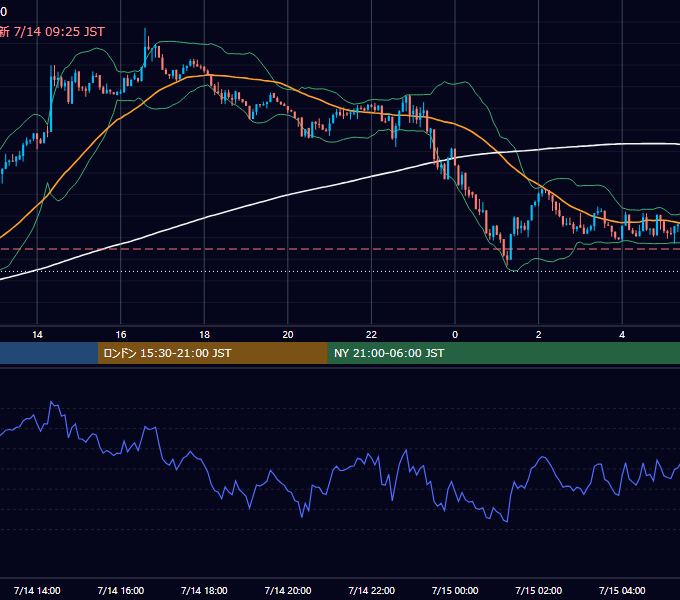The width and height of the screenshot is (680, 600).
Task: Click hour label 14 on the price chart axis
Action: [x=37, y=335]
